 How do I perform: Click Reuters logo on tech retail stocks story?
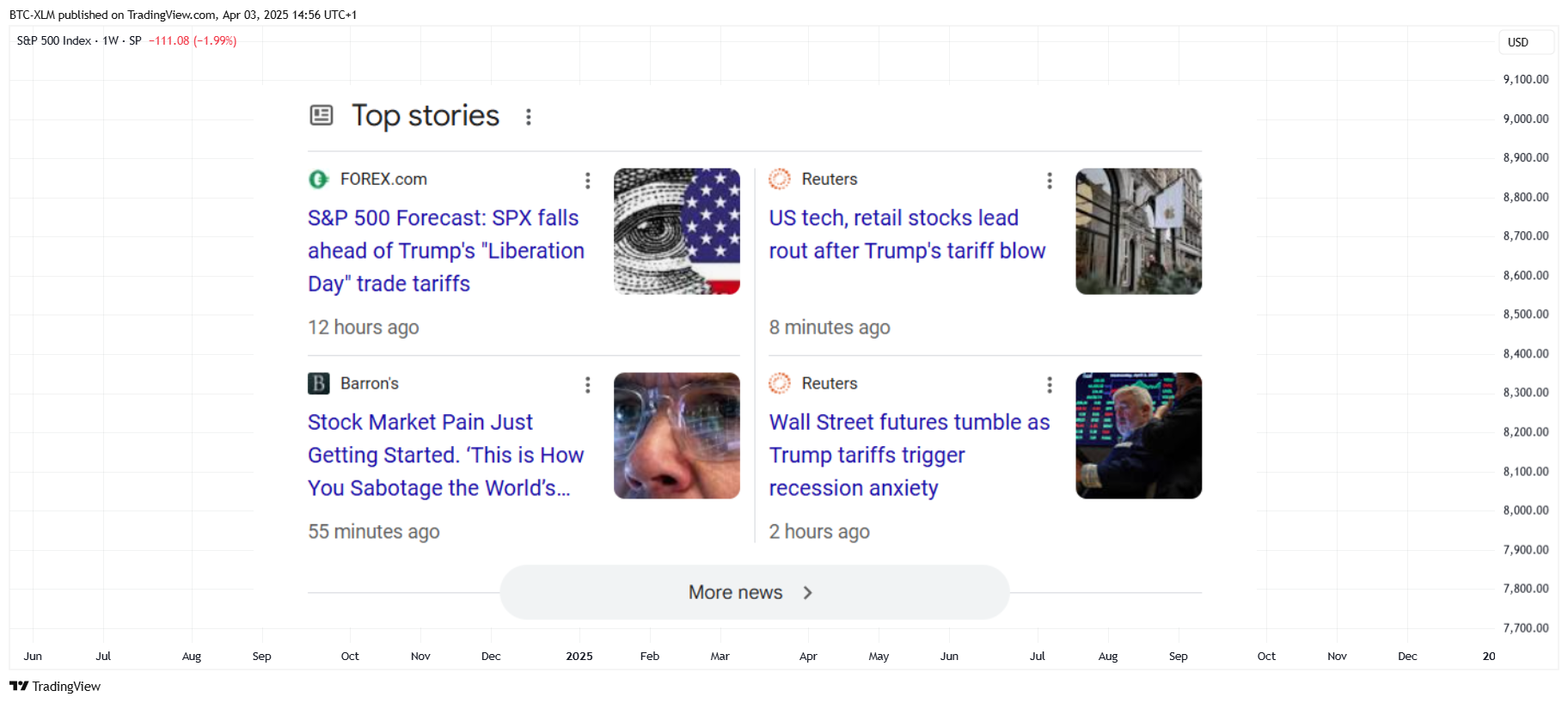(780, 179)
